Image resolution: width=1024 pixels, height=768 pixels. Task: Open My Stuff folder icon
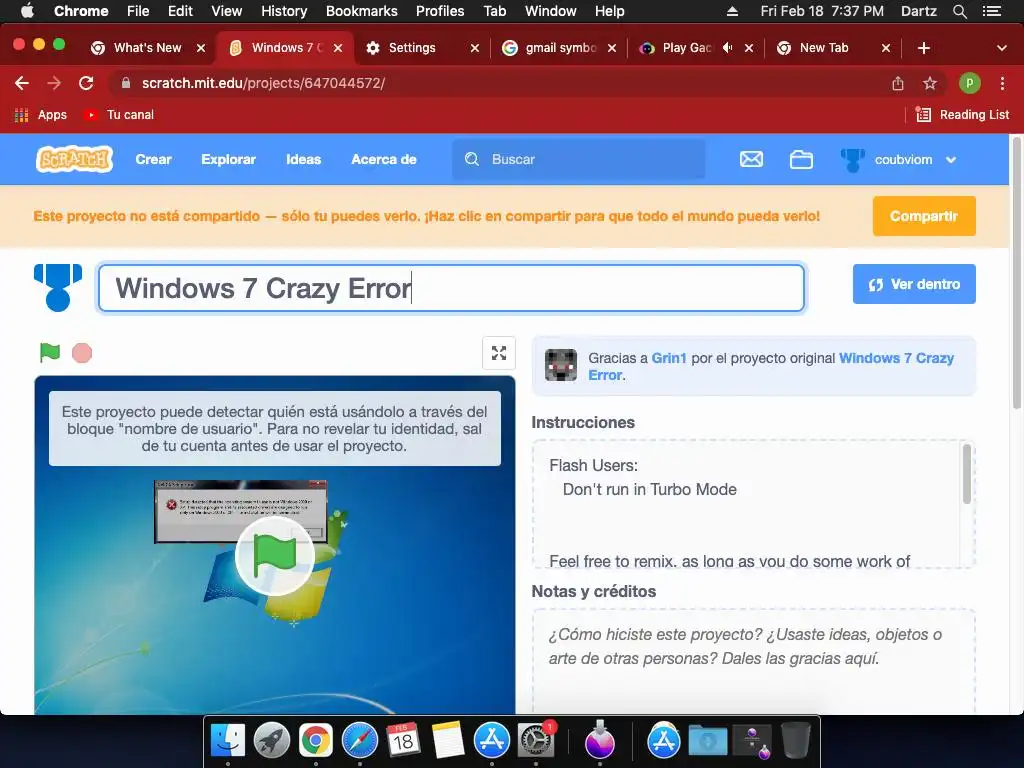[801, 159]
